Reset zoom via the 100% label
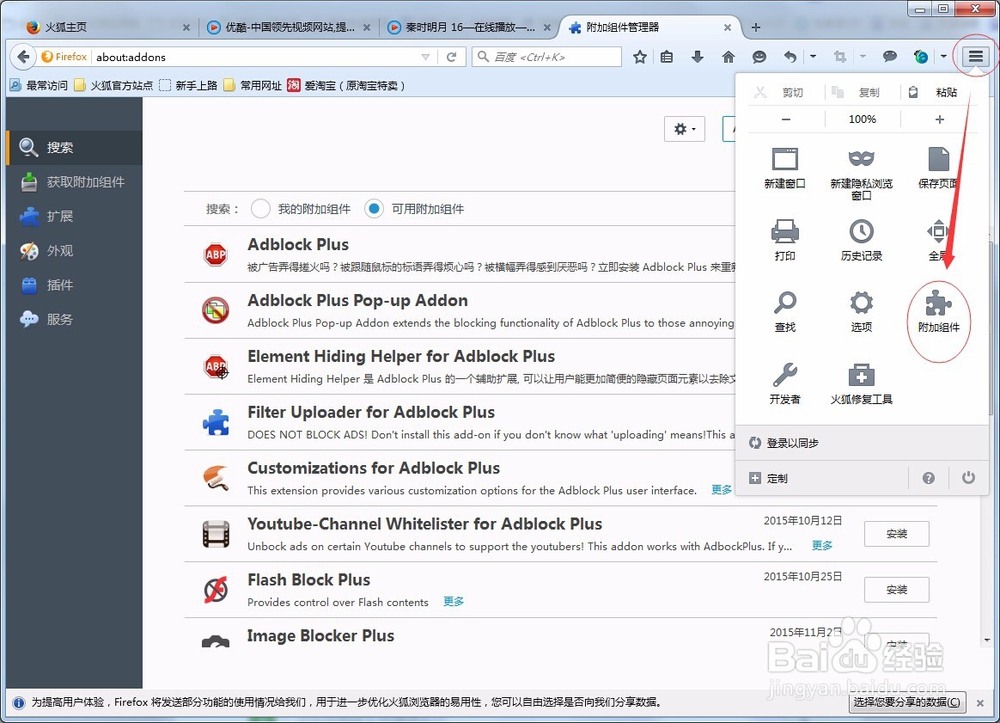The image size is (1000, 723). coord(862,119)
